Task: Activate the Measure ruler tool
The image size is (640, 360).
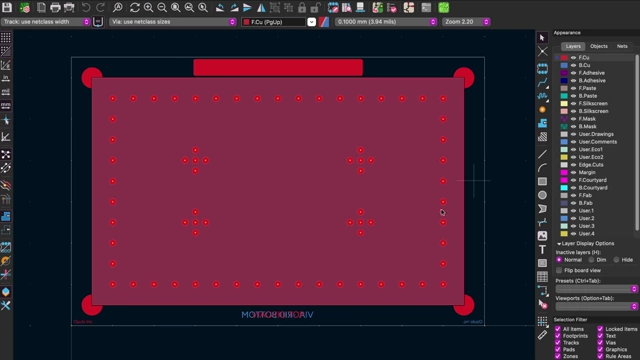Action: (542, 335)
